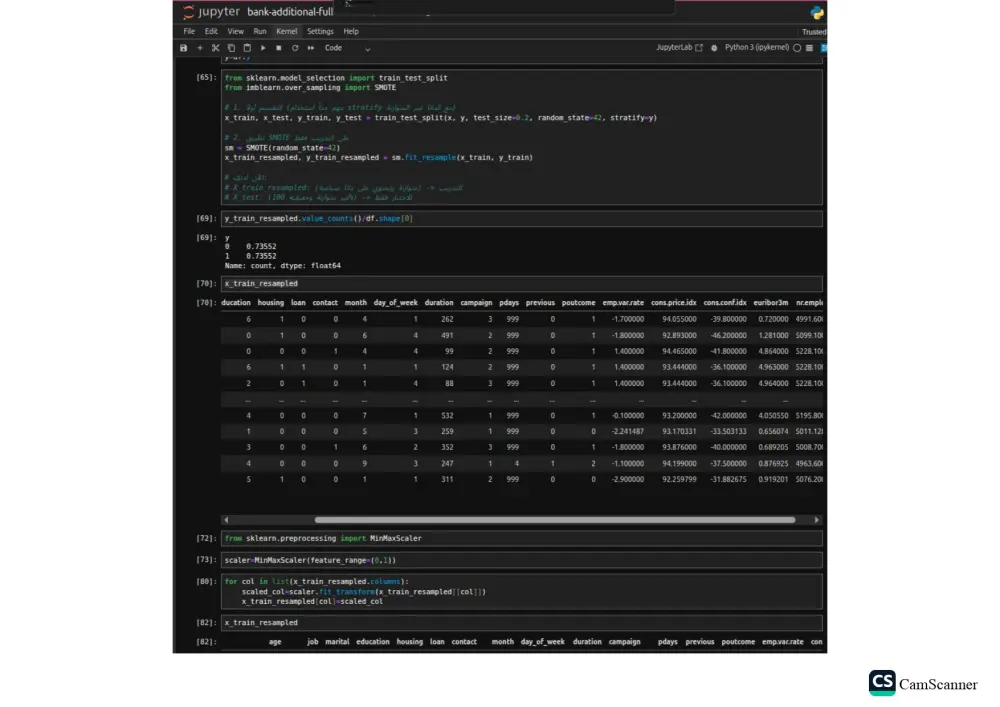Open the Settings menu
This screenshot has height=707, width=1000.
tap(319, 31)
